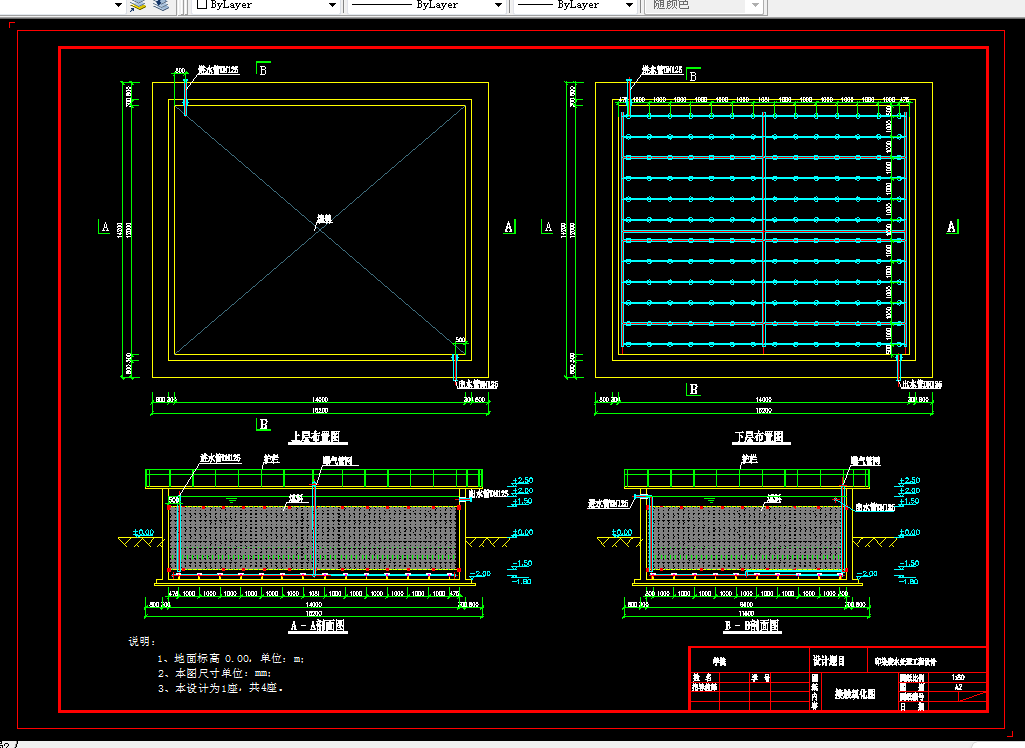Select the 1:50 scale value
Image resolution: width=1025 pixels, height=748 pixels.
pos(958,677)
